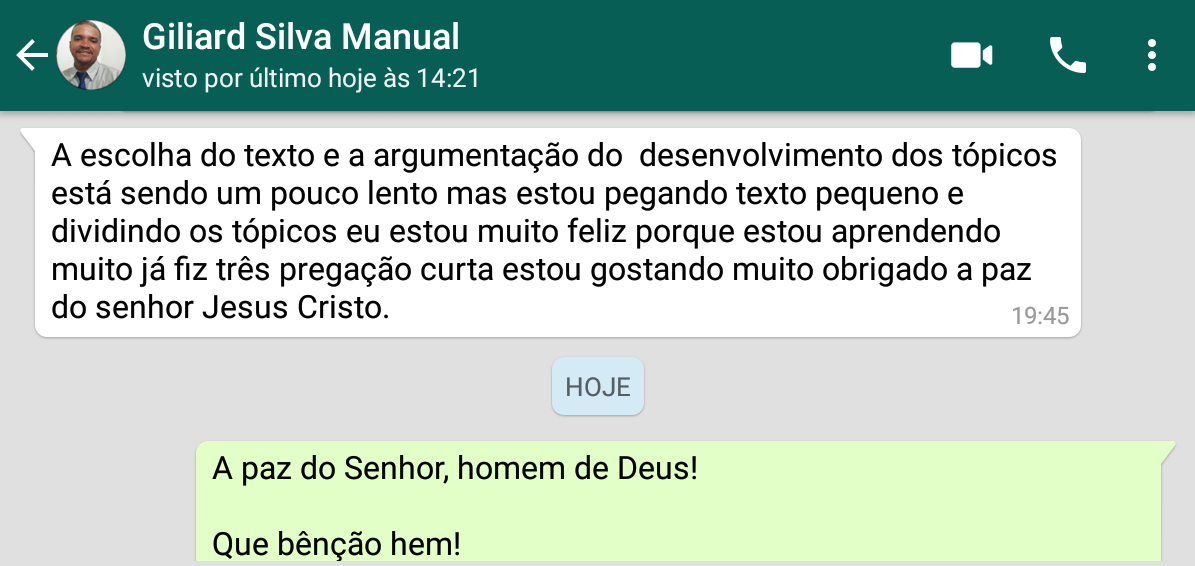This screenshot has height=566, width=1195.
Task: Tap the pointed tail of the incoming bubble
Action: 27,136
